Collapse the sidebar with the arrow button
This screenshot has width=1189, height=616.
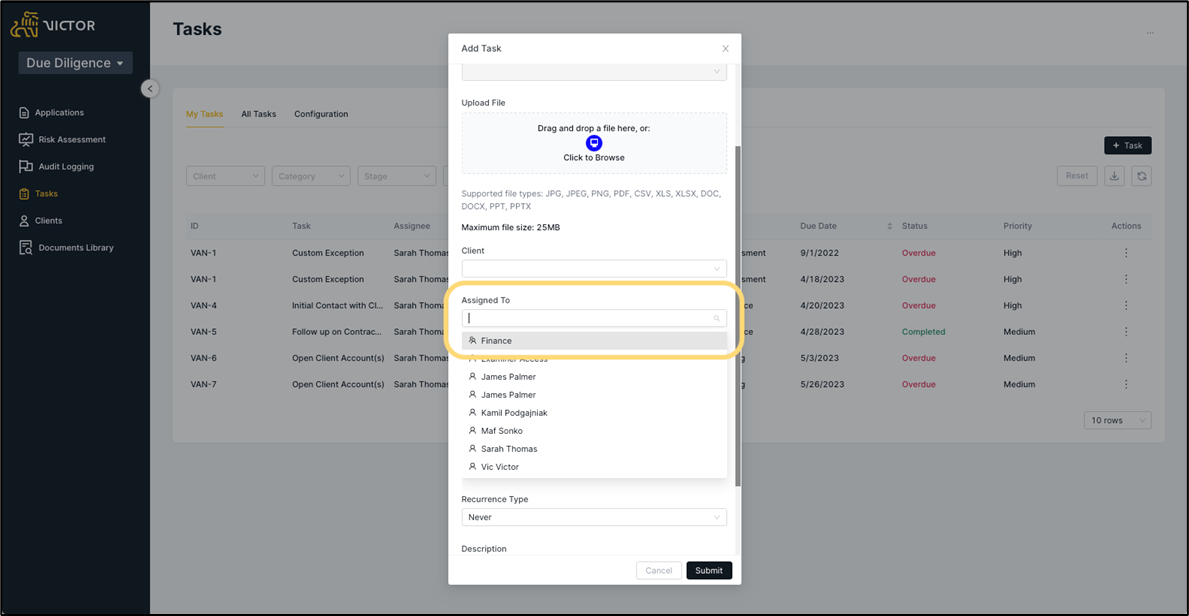pyautogui.click(x=150, y=89)
